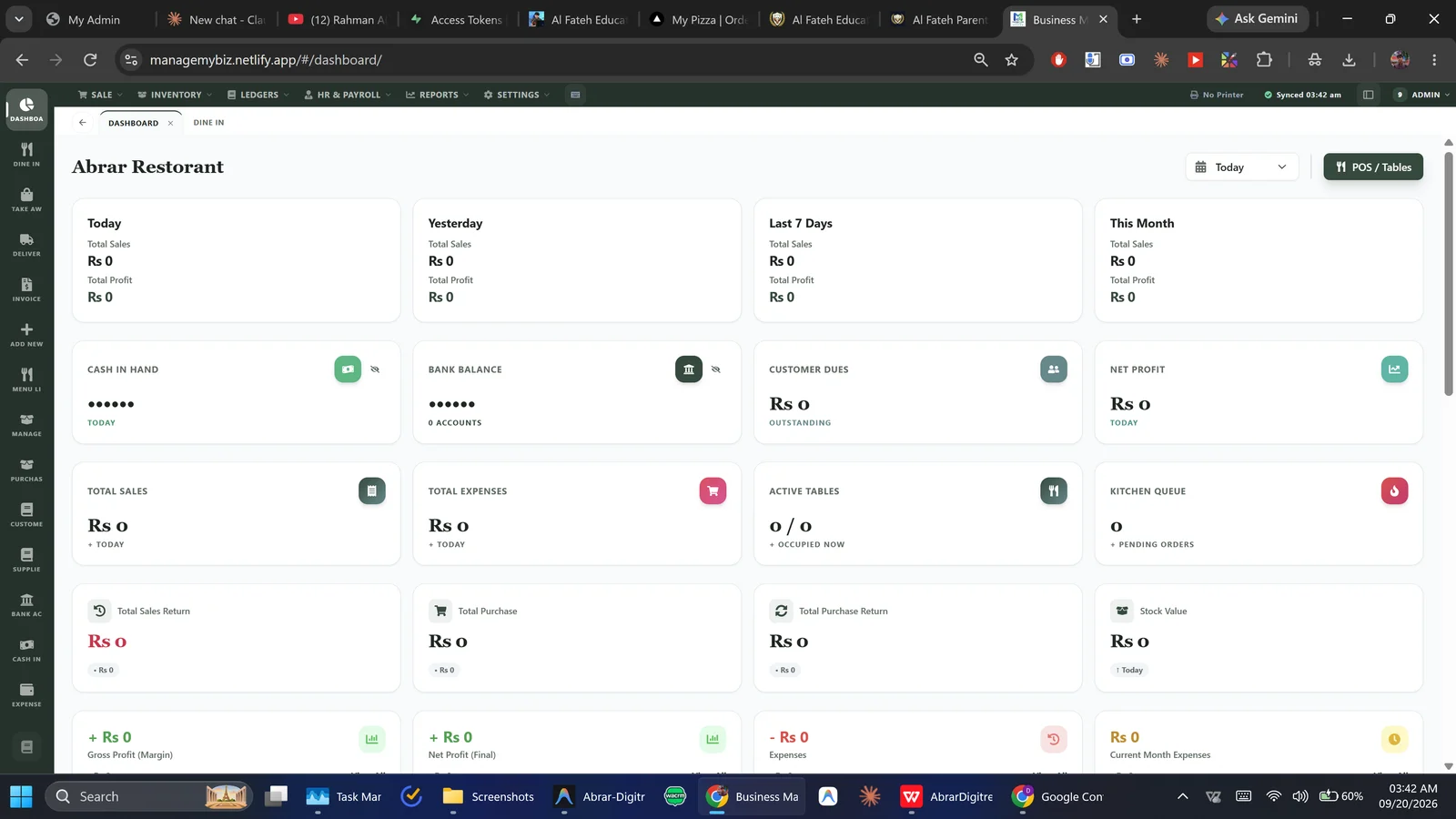Click the Cash In Hand green icon
The width and height of the screenshot is (1456, 819).
348,369
